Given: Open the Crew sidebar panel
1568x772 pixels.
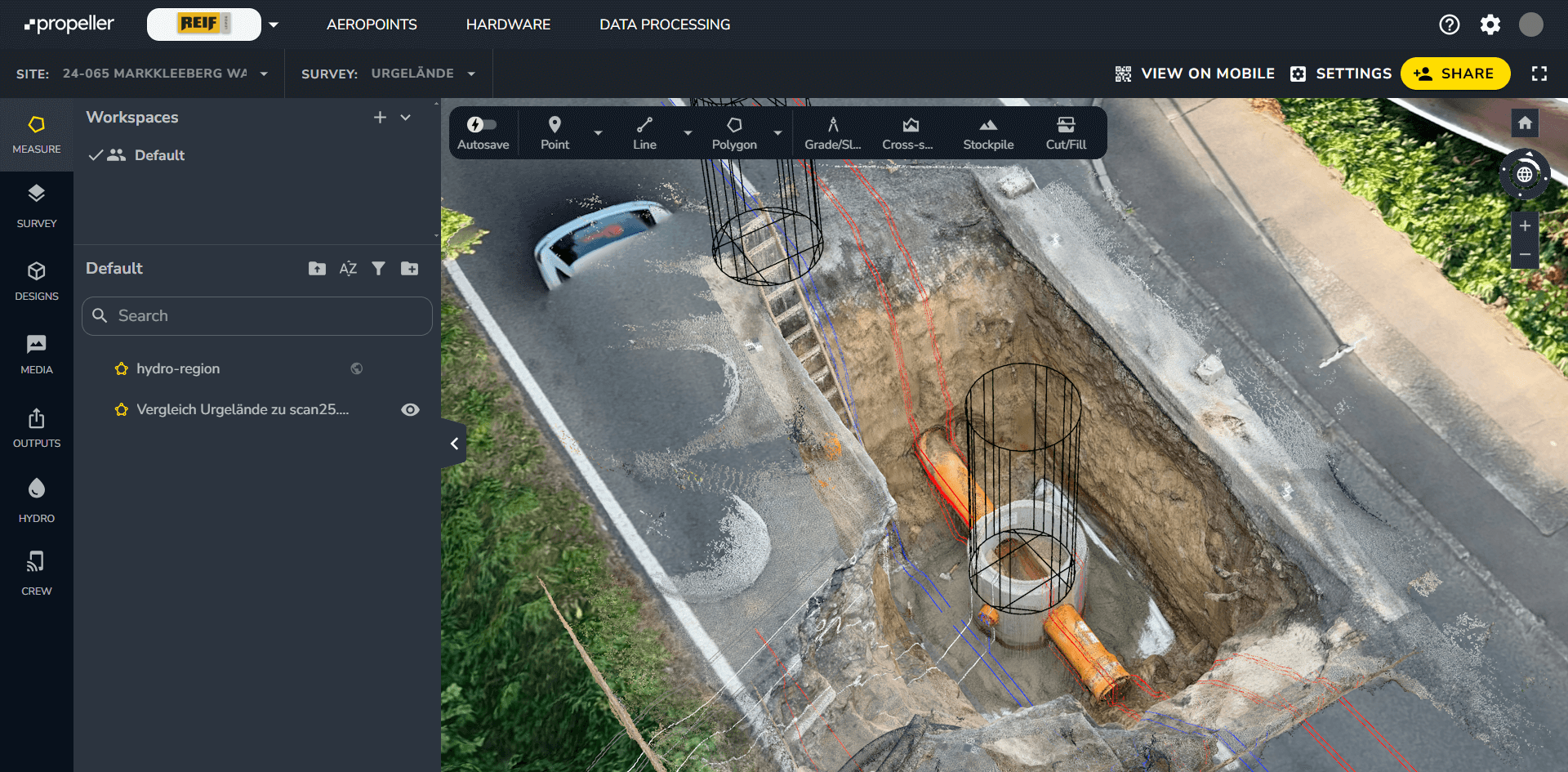Looking at the screenshot, I should (36, 573).
